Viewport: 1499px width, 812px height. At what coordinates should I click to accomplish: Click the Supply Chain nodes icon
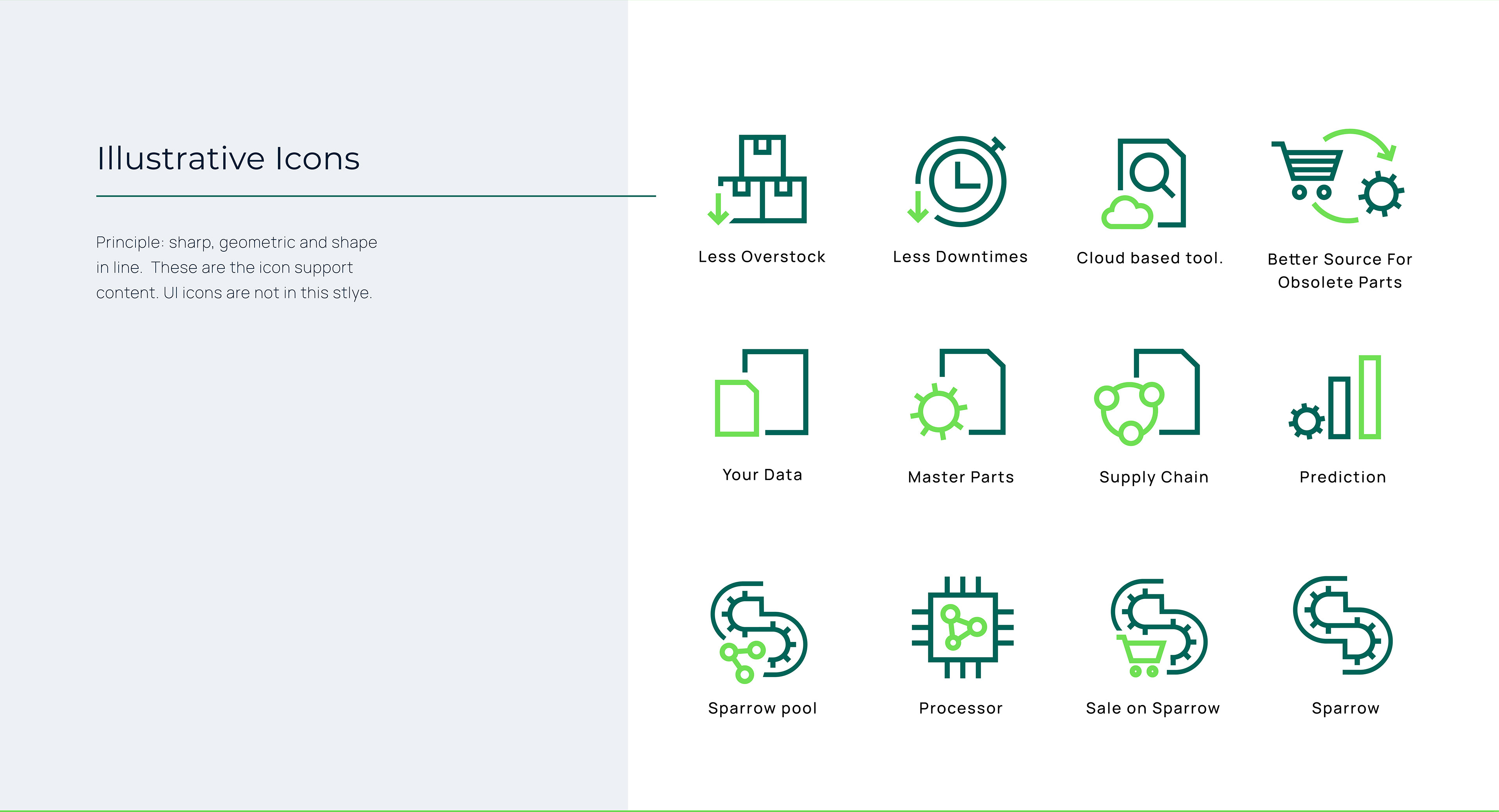pyautogui.click(x=1147, y=397)
